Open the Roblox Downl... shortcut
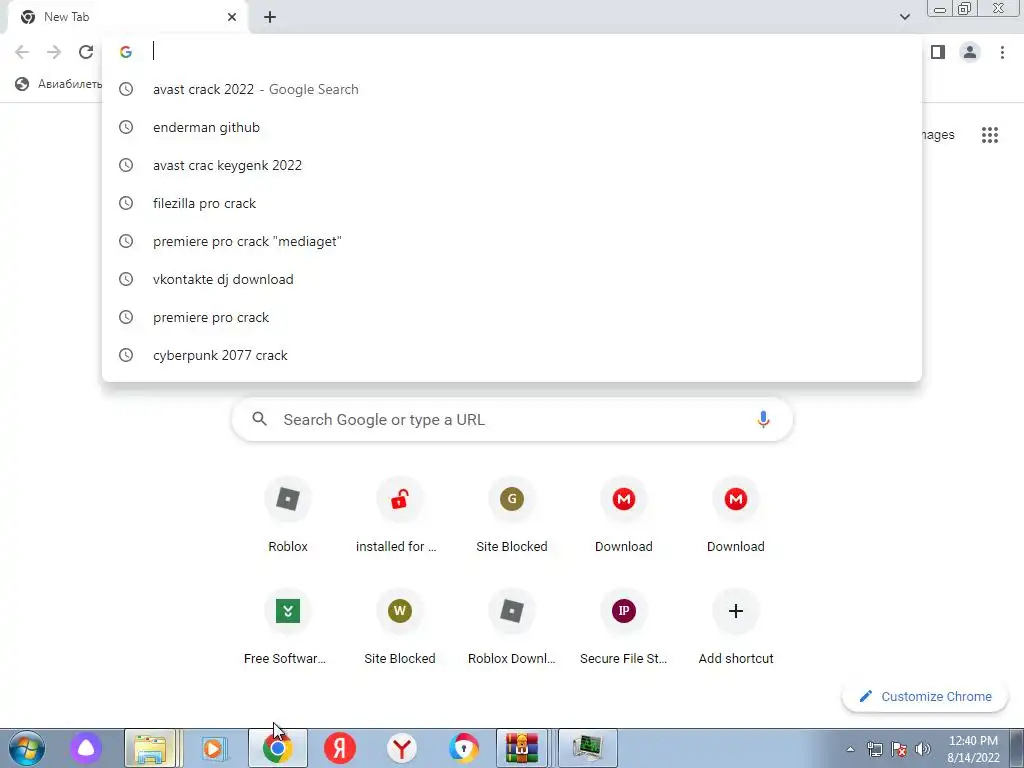 [511, 627]
